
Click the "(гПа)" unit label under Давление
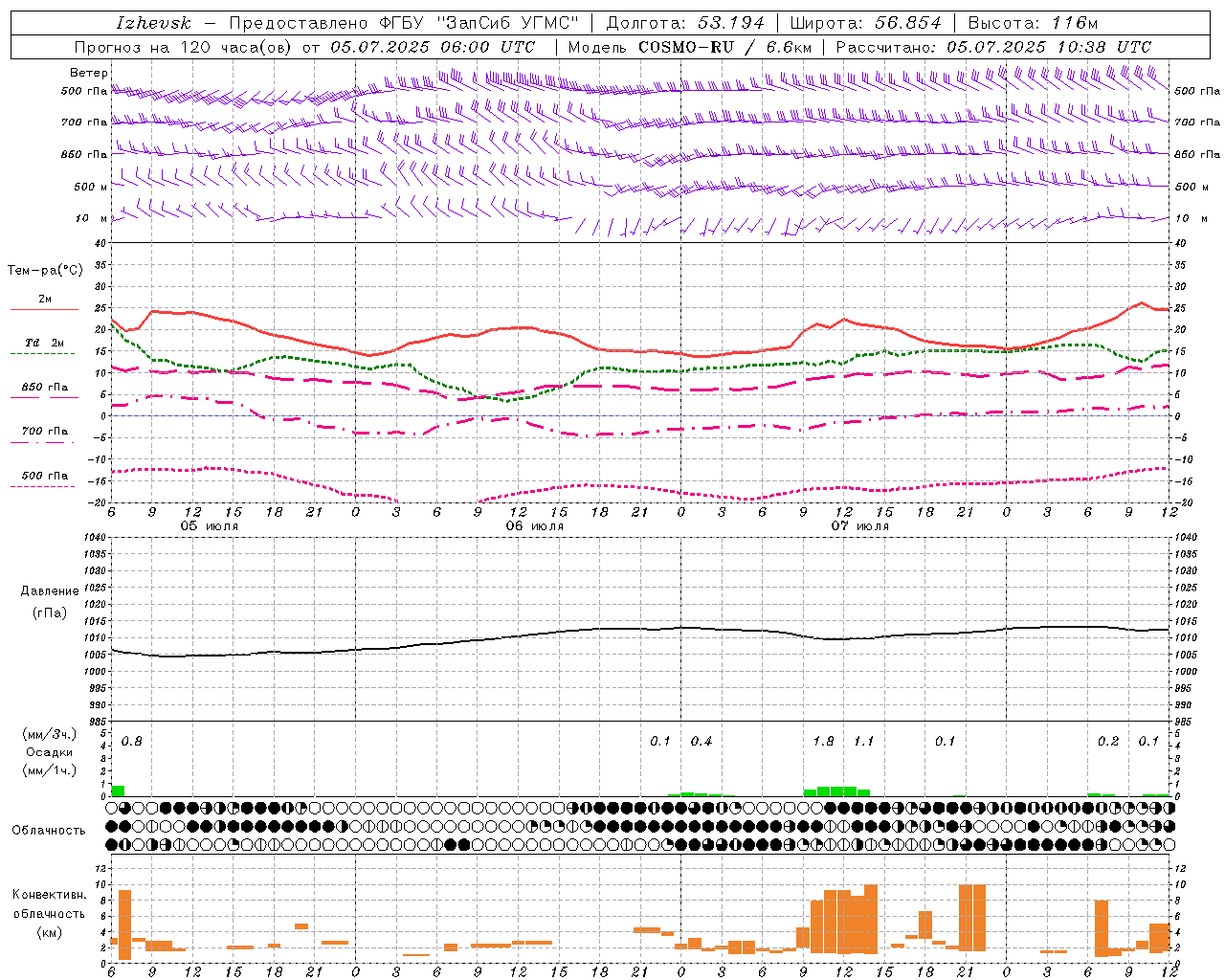tap(50, 613)
